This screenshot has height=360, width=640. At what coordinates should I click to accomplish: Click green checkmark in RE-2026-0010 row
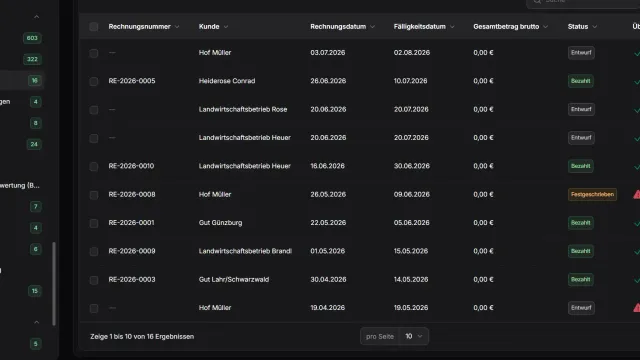click(637, 167)
